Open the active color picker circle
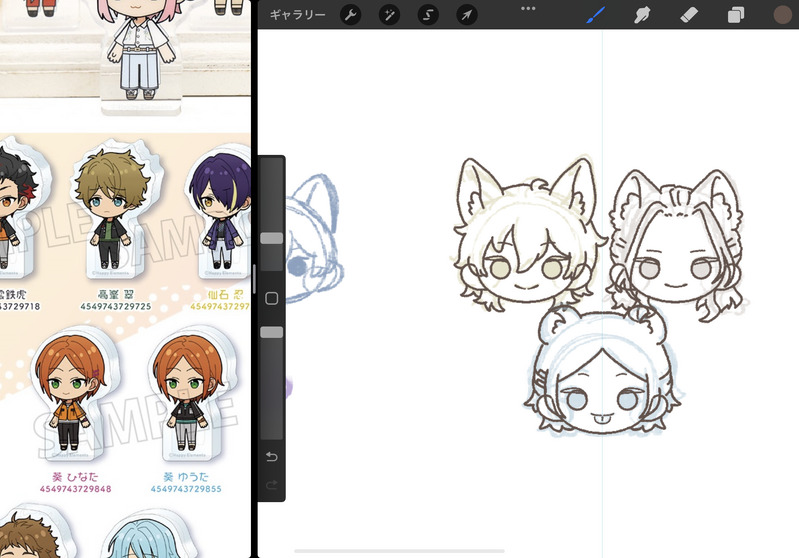 783,15
